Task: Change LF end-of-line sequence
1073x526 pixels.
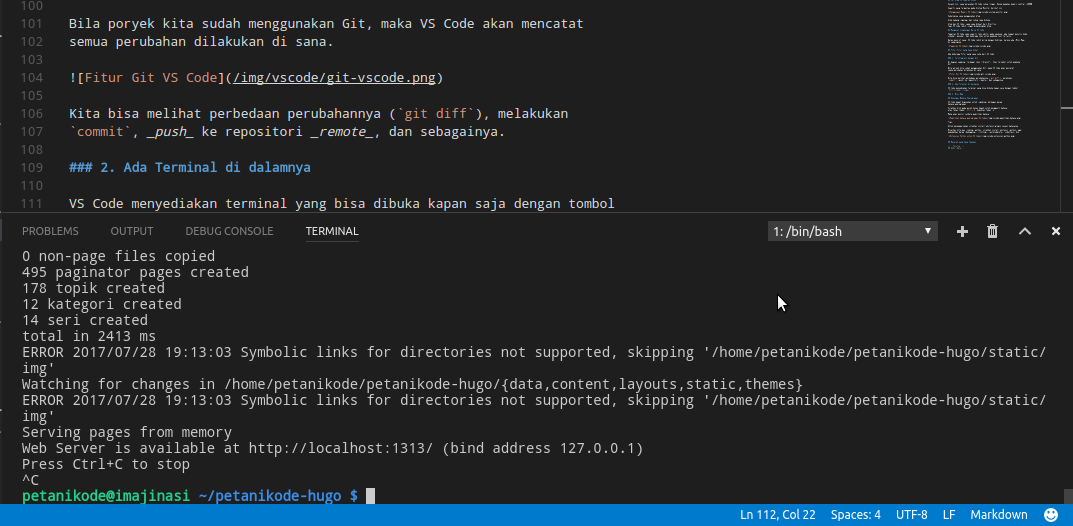Action: pyautogui.click(x=950, y=514)
